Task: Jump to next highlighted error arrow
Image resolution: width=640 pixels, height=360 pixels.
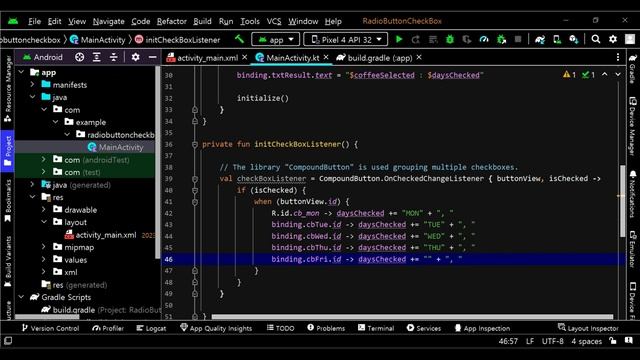Action: (618, 74)
